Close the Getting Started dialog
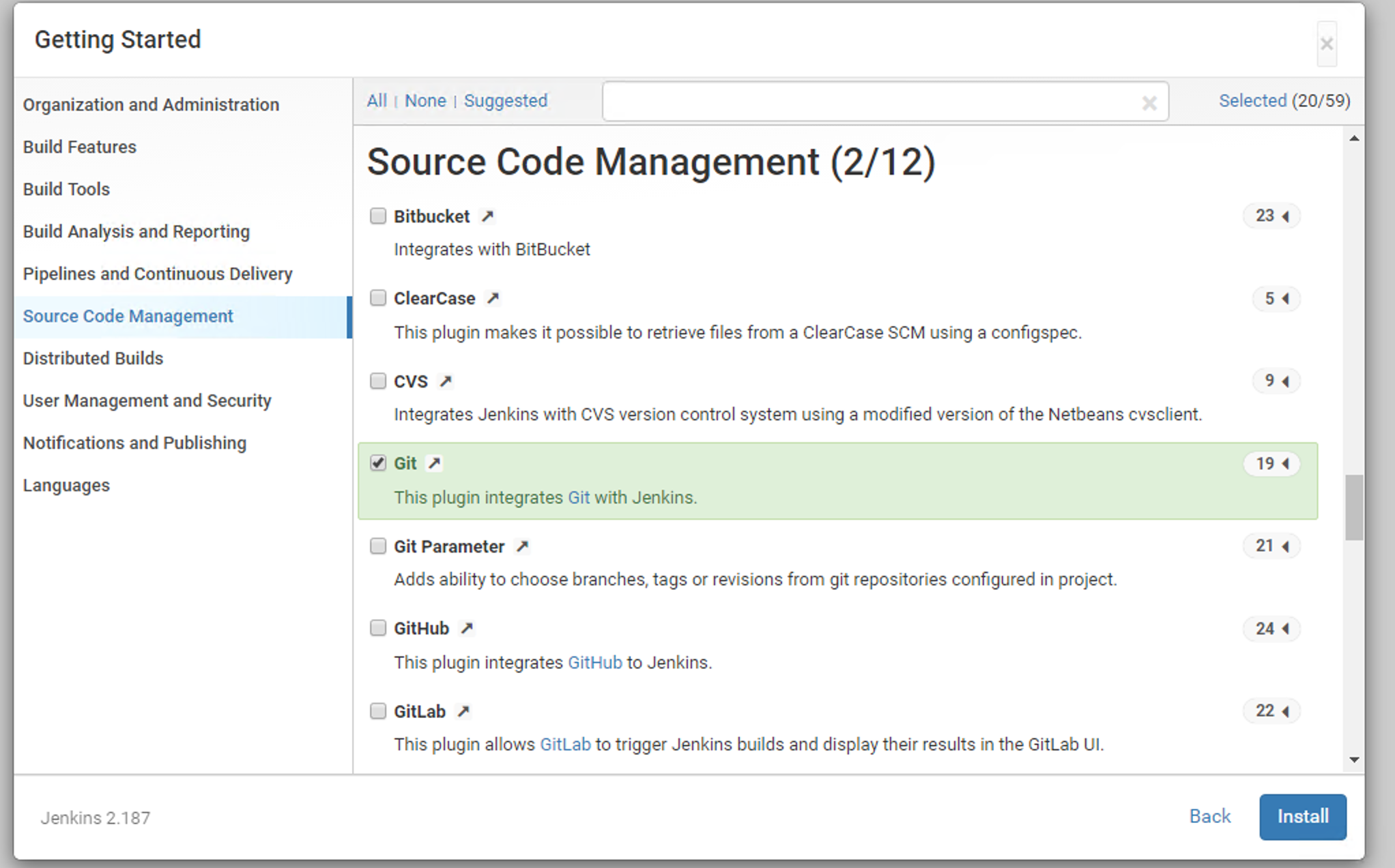The width and height of the screenshot is (1395, 868). pyautogui.click(x=1326, y=44)
